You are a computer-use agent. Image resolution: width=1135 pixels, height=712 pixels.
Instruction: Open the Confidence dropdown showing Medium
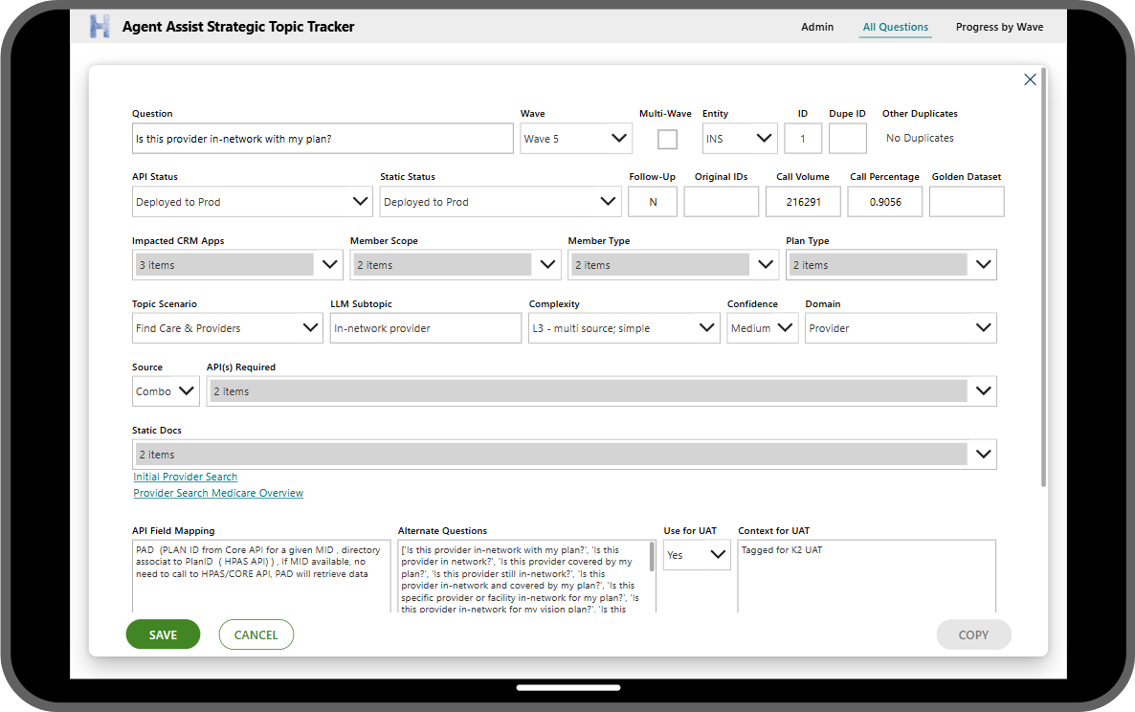[762, 328]
